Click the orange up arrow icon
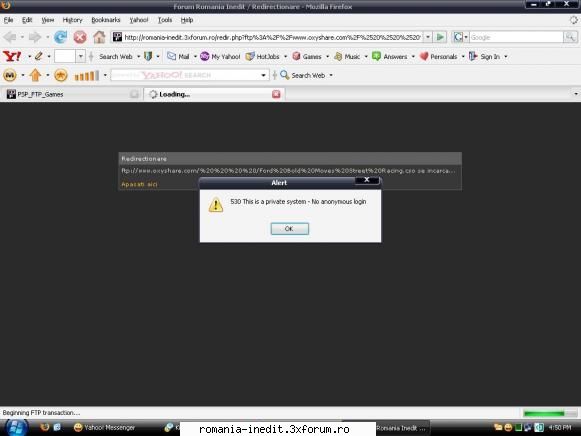Image resolution: width=581 pixels, height=436 pixels. 35,75
